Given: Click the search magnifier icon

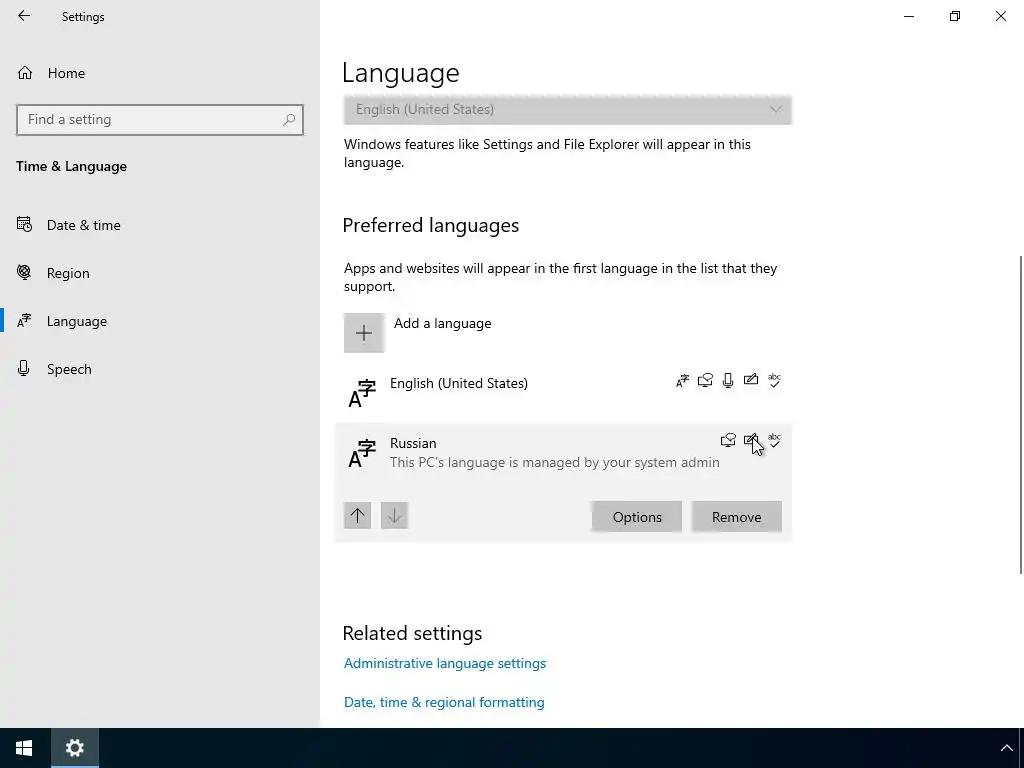Looking at the screenshot, I should [289, 120].
